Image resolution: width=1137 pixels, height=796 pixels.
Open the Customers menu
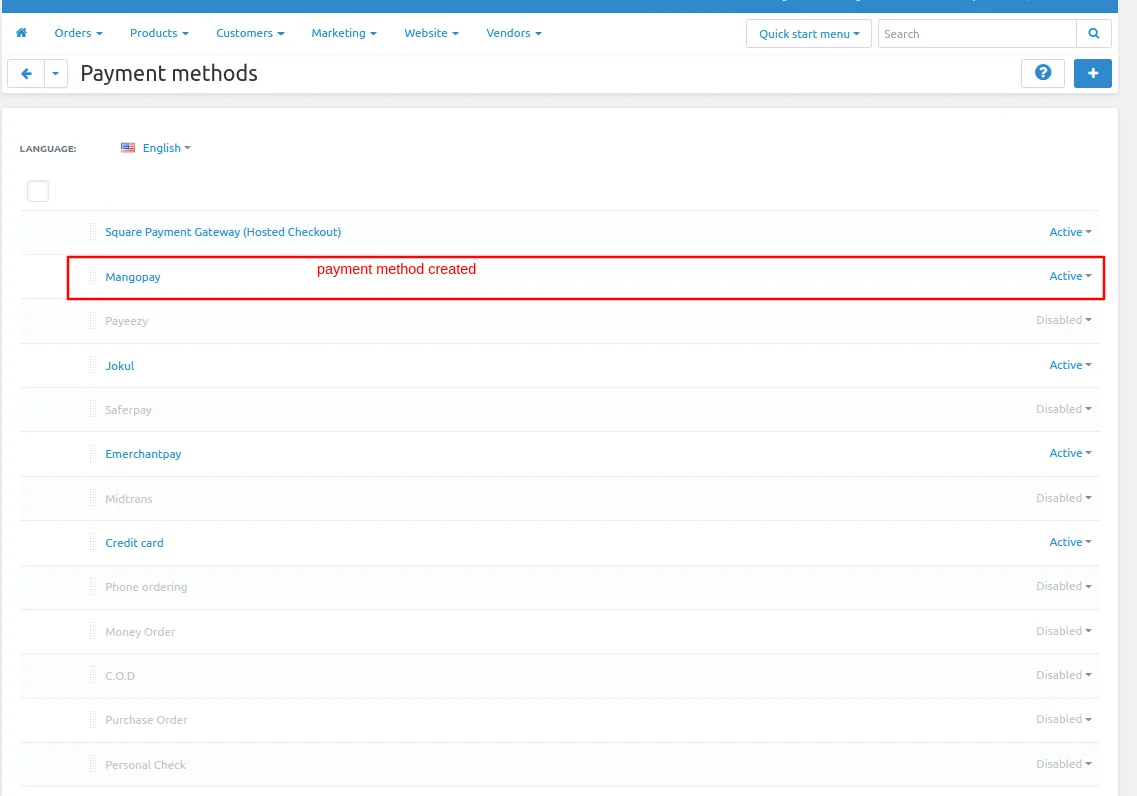pyautogui.click(x=250, y=33)
